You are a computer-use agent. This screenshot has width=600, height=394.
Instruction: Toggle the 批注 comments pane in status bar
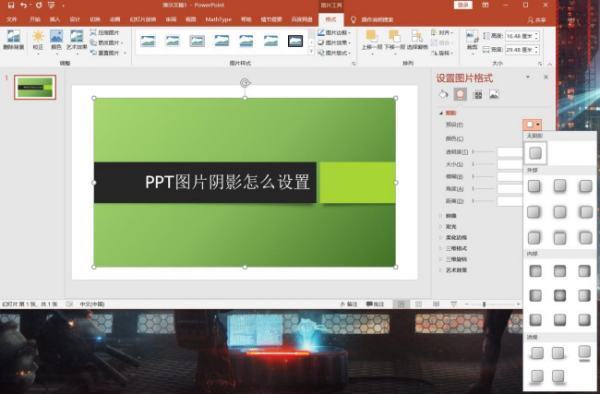pyautogui.click(x=375, y=304)
